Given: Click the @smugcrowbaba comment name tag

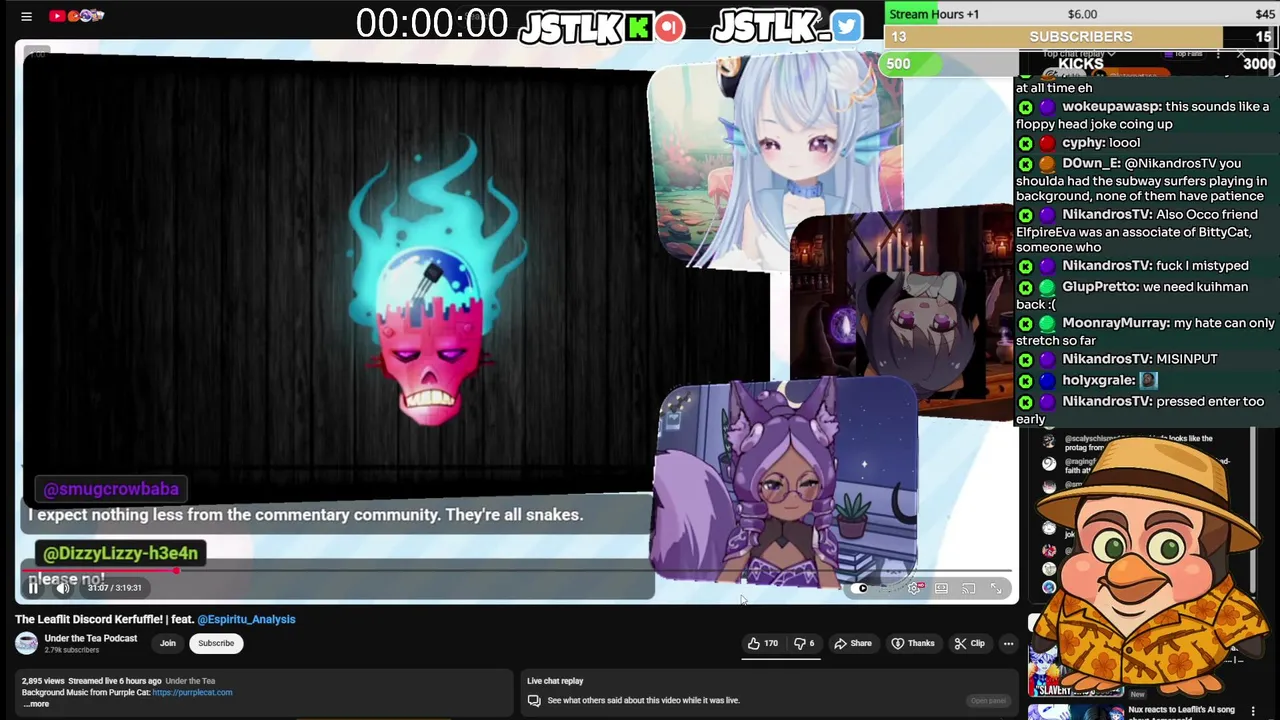Looking at the screenshot, I should pos(111,489).
